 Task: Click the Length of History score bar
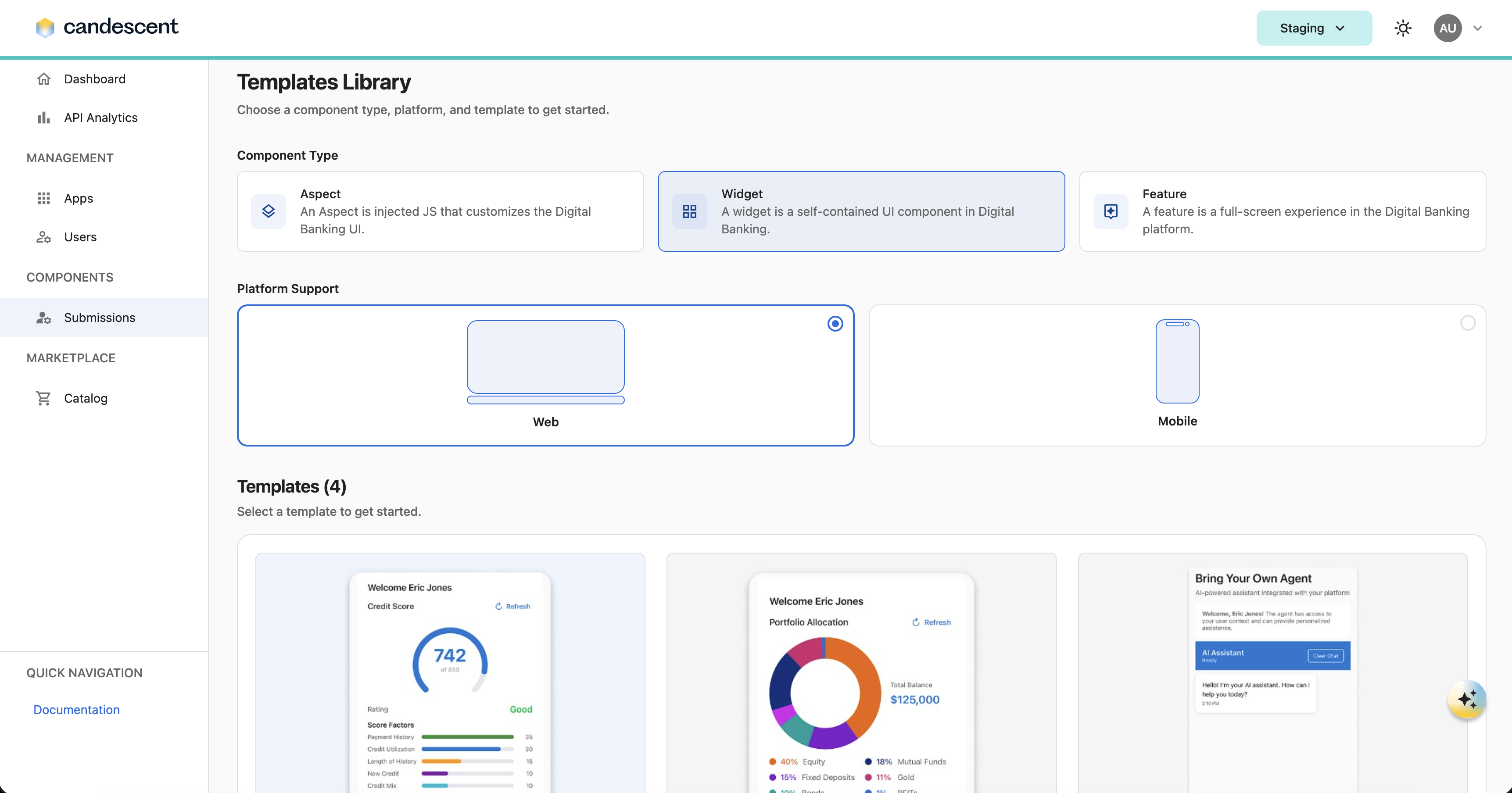click(x=468, y=761)
